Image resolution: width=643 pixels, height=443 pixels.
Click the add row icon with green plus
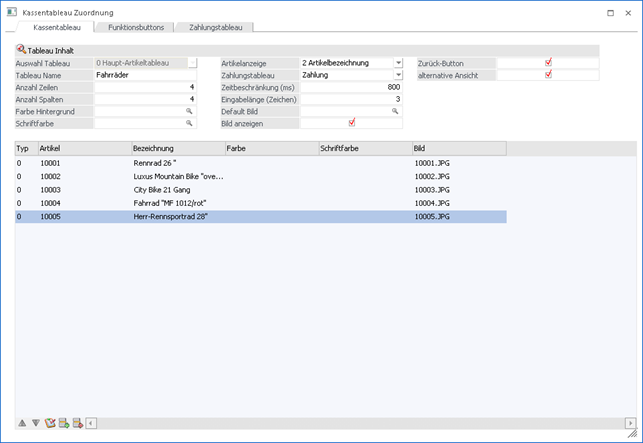64,423
